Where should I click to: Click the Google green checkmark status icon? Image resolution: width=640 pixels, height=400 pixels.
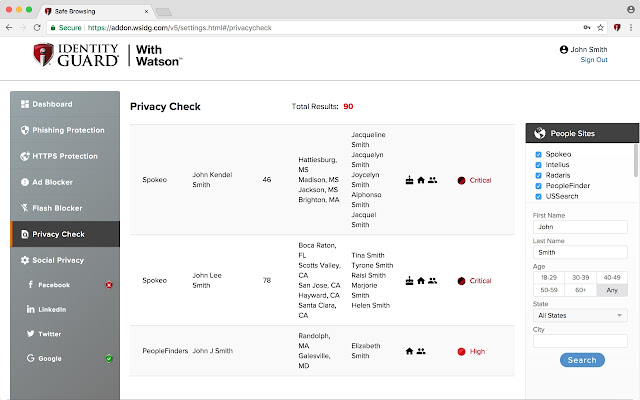click(x=109, y=358)
